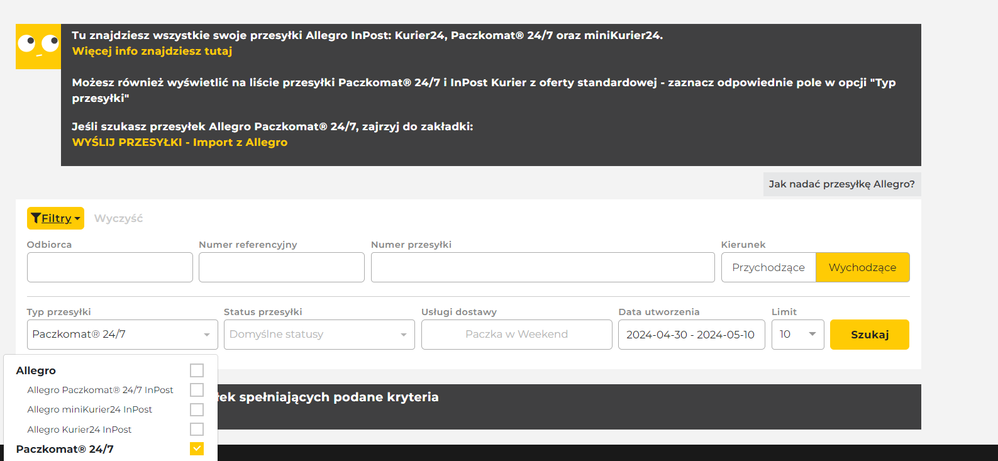Click Jak nadać przesyłkę Allegro? button
The height and width of the screenshot is (461, 998).
coord(841,185)
